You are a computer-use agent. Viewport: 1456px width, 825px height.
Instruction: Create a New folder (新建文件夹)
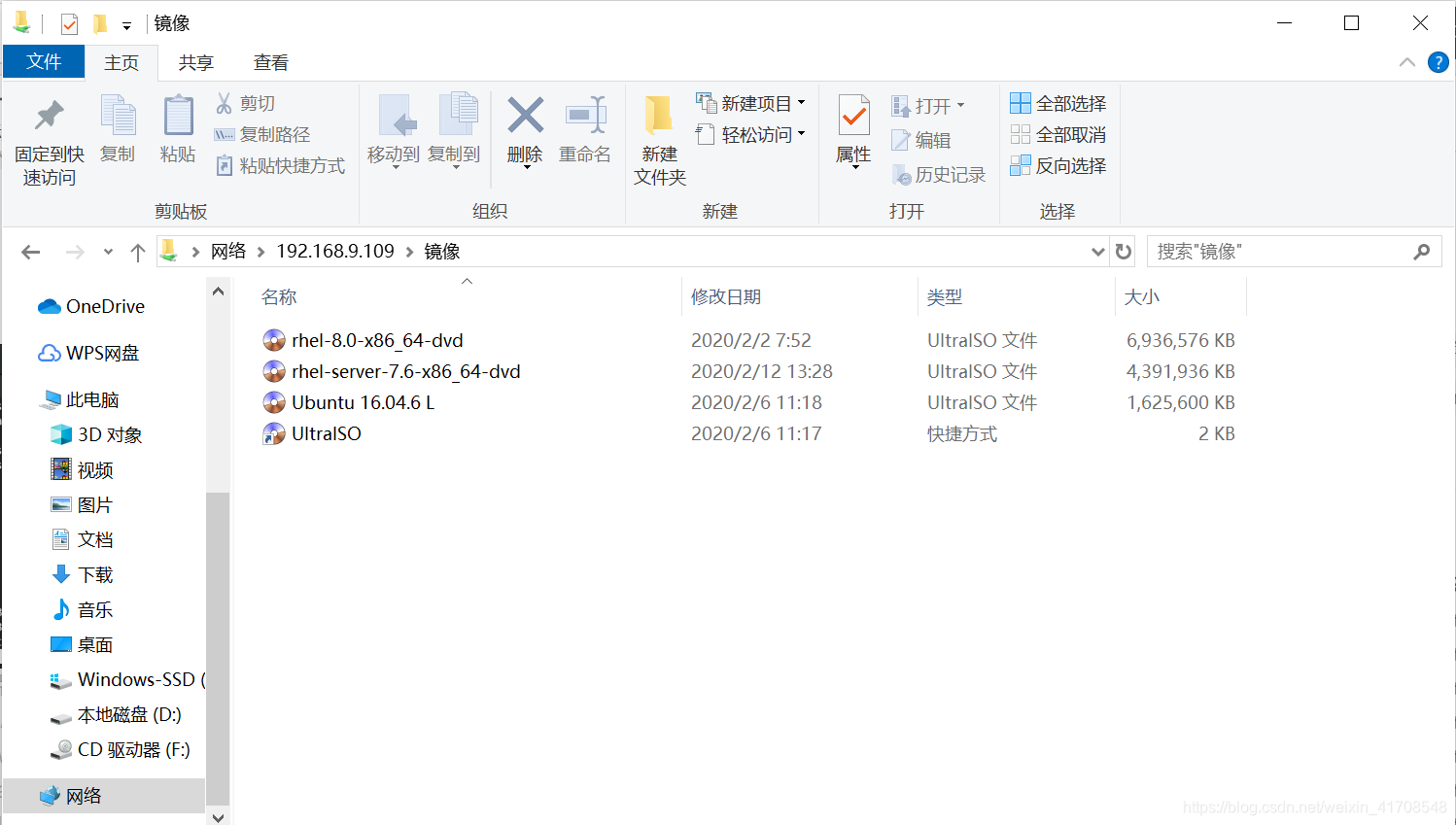(x=660, y=141)
